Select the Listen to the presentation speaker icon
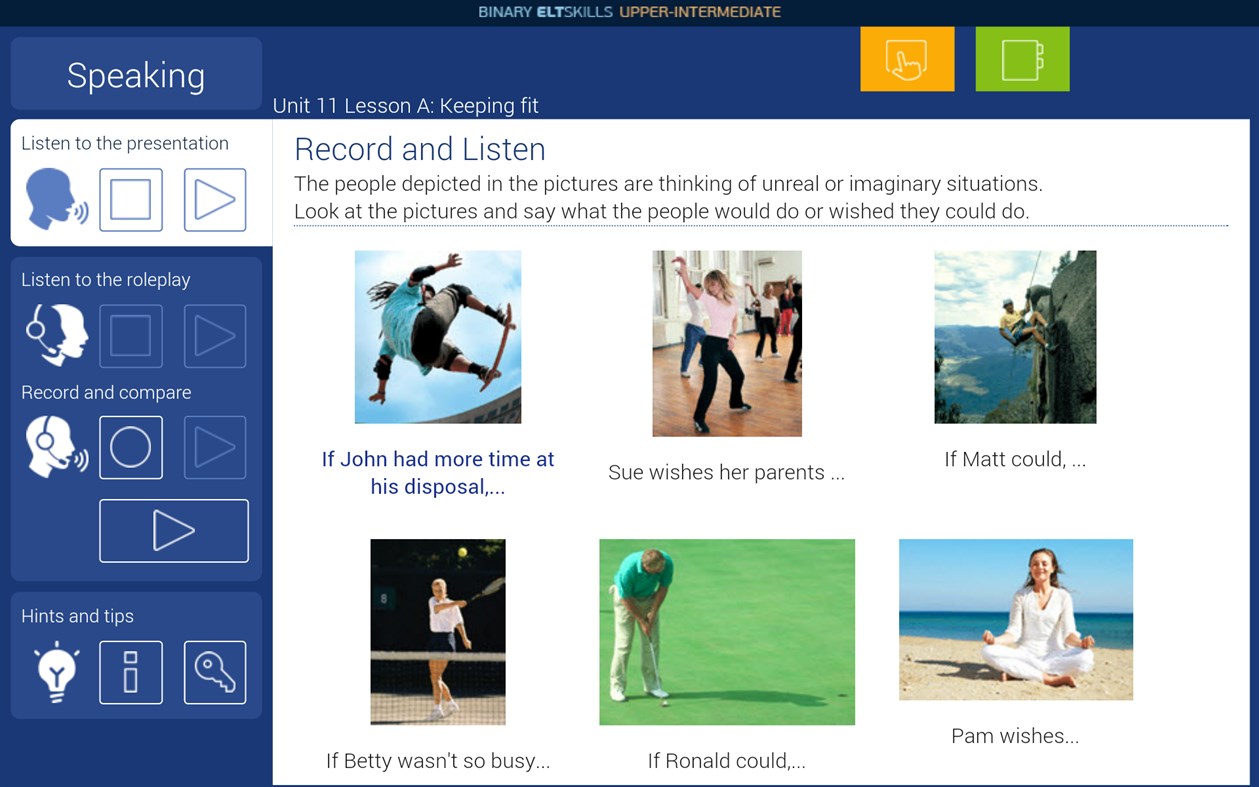Screen dimensions: 1259x787 pyautogui.click(x=55, y=199)
